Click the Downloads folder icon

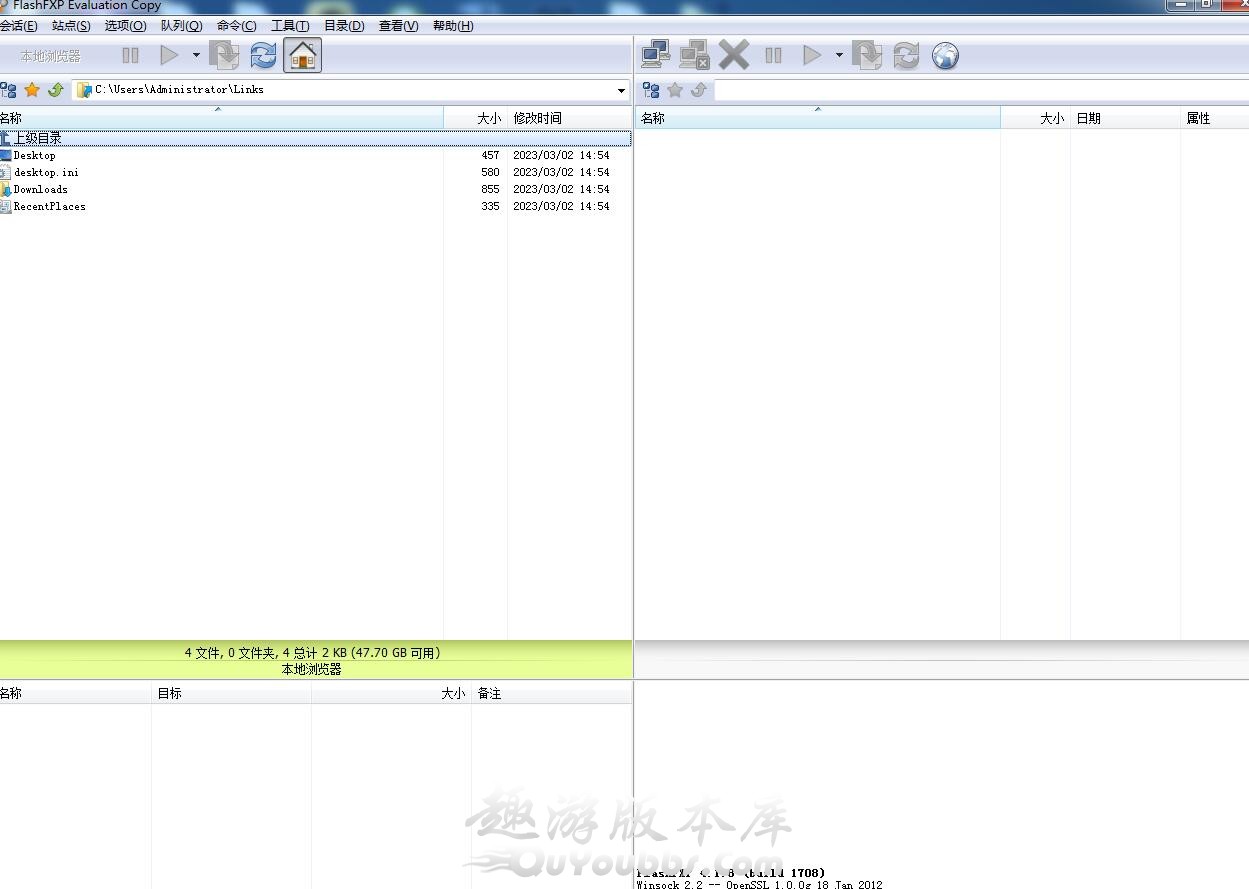(5, 189)
